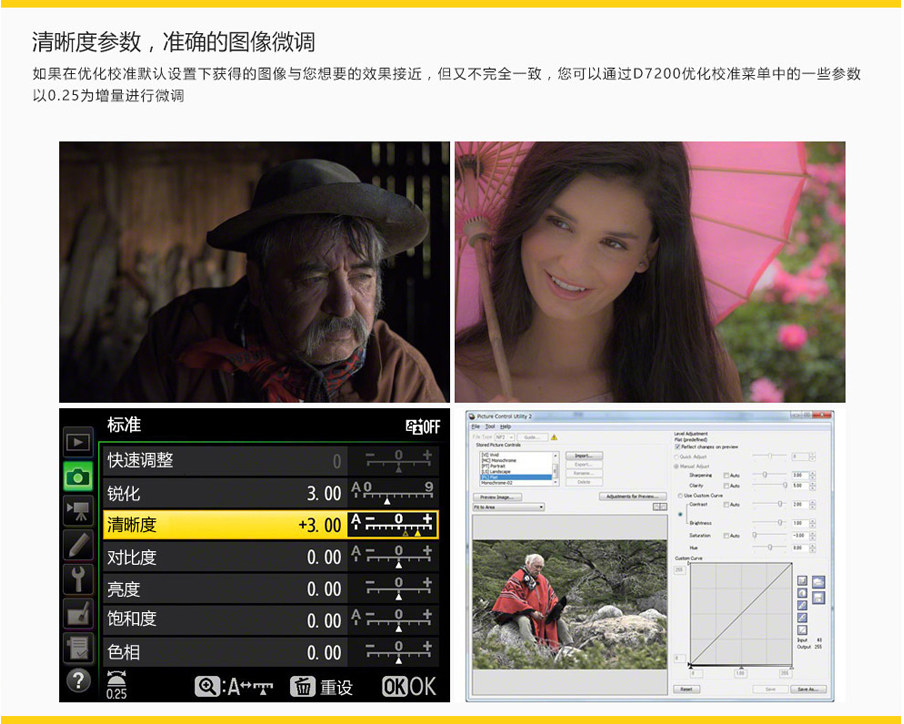The width and height of the screenshot is (904, 724).
Task: Click the Contrast value stepper arrows
Action: pyautogui.click(x=812, y=504)
